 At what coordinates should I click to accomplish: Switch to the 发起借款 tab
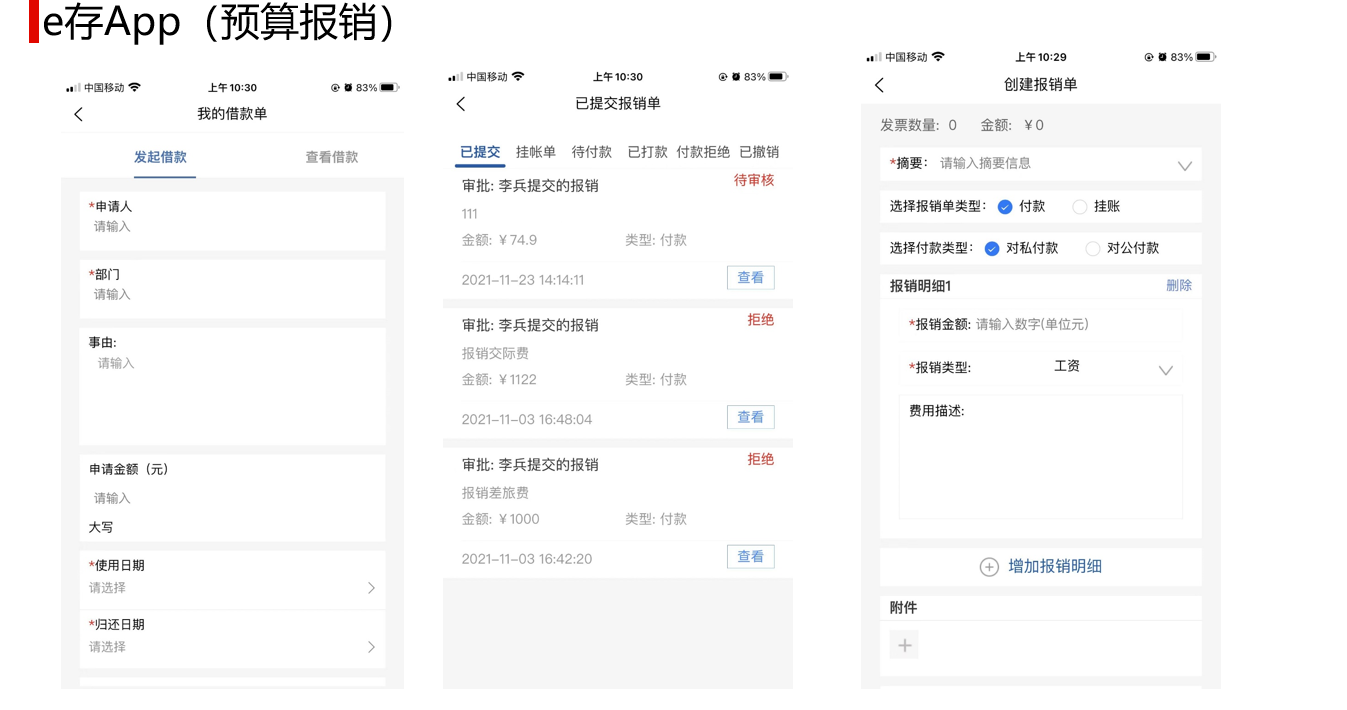161,157
